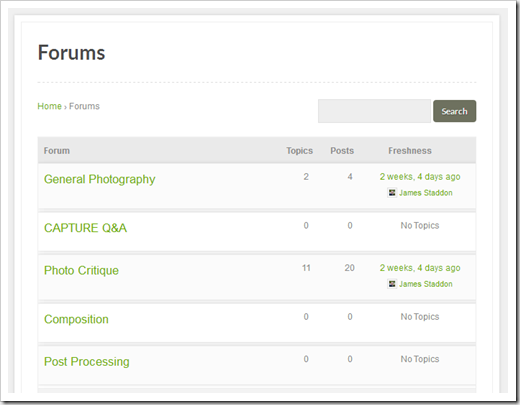Open the CAPTURE Q&A forum

(85, 228)
